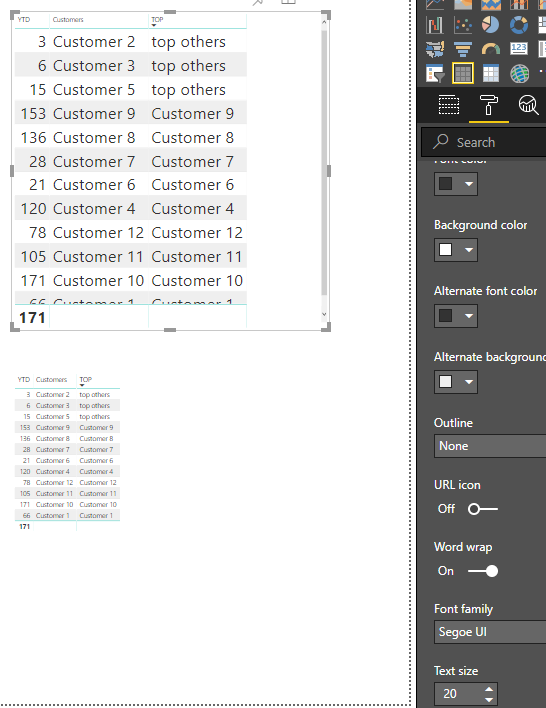Select the highlighted Table visualization
The height and width of the screenshot is (708, 546).
463,73
